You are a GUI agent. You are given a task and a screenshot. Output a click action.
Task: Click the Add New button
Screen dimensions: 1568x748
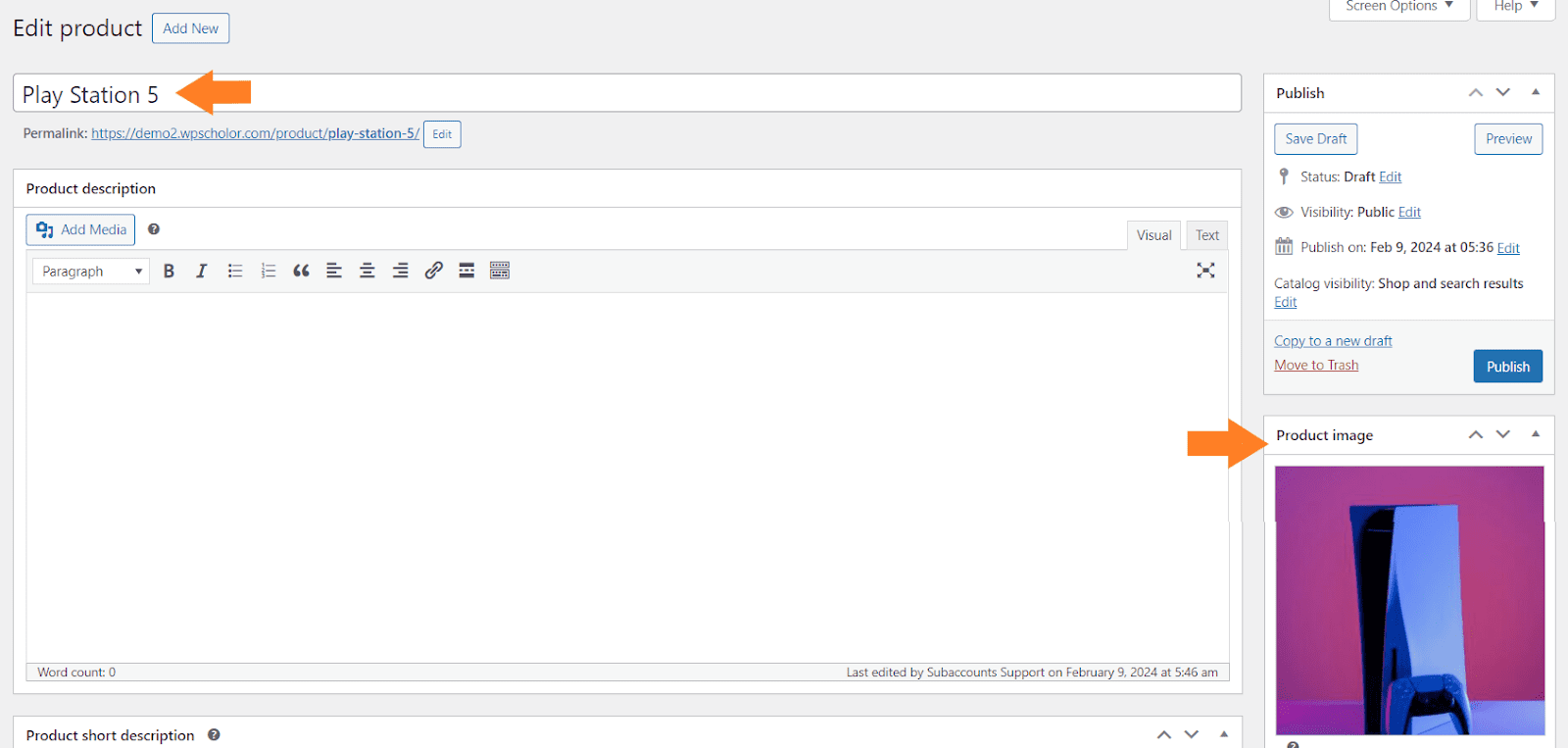point(191,28)
